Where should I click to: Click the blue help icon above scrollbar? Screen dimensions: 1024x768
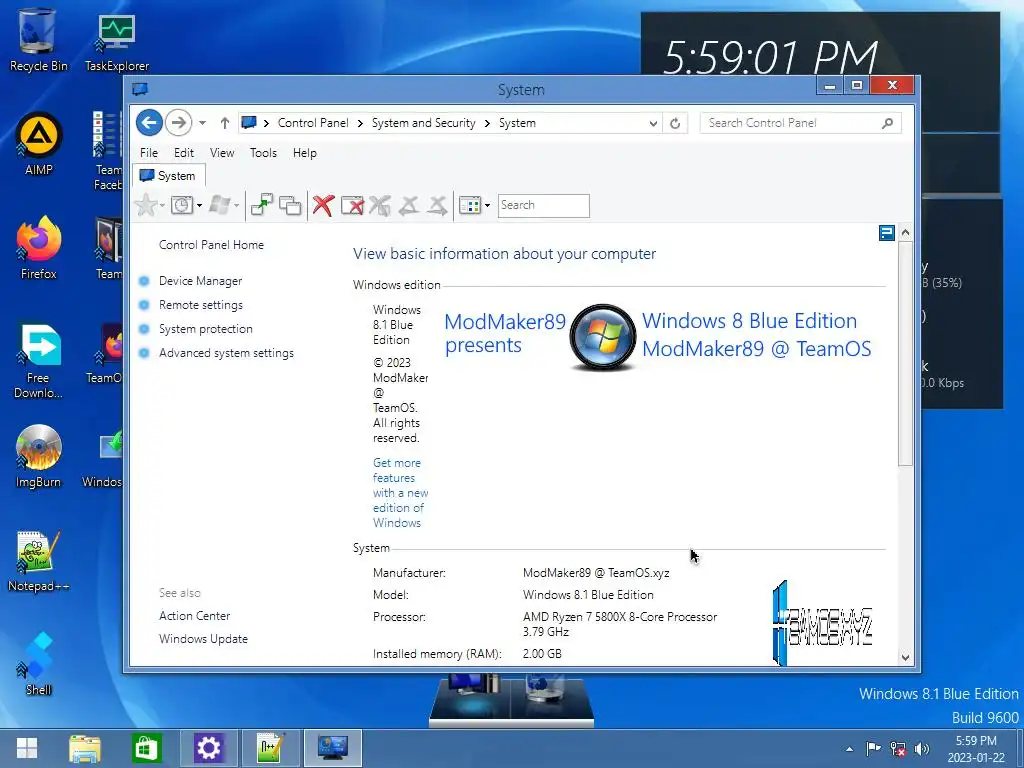tap(886, 233)
